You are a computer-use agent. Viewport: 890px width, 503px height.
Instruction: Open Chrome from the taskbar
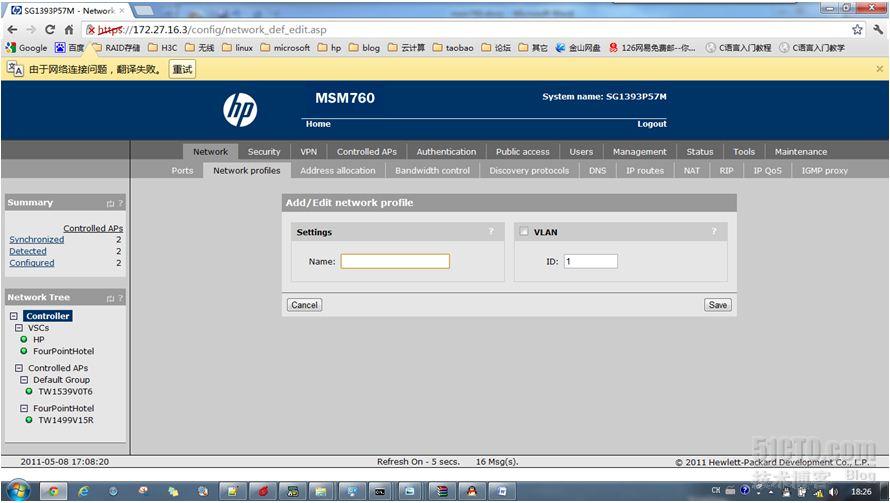click(x=54, y=491)
